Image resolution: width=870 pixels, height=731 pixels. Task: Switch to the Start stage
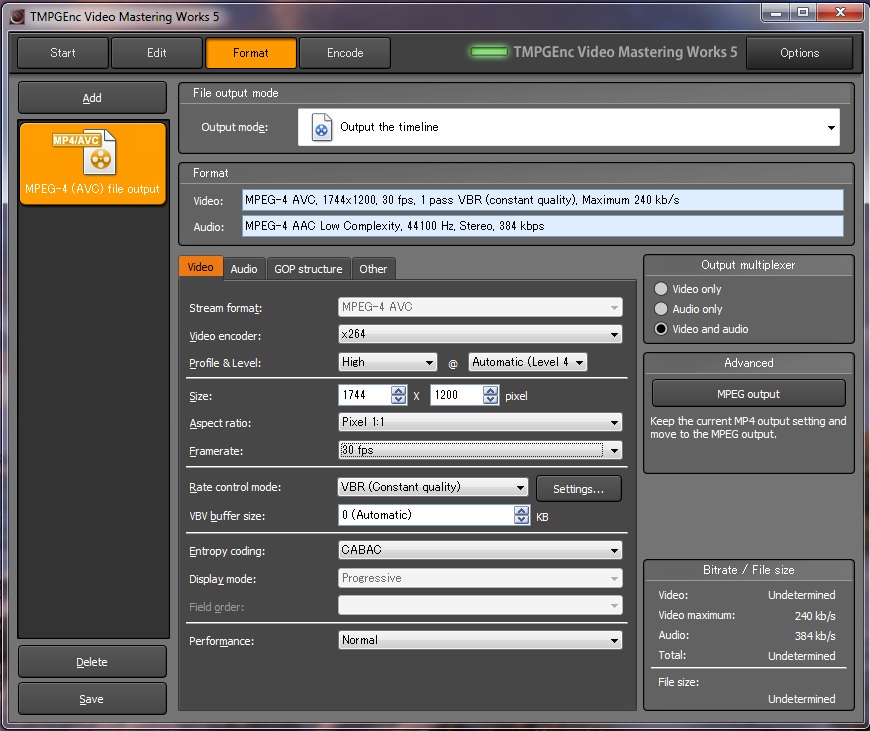point(63,53)
